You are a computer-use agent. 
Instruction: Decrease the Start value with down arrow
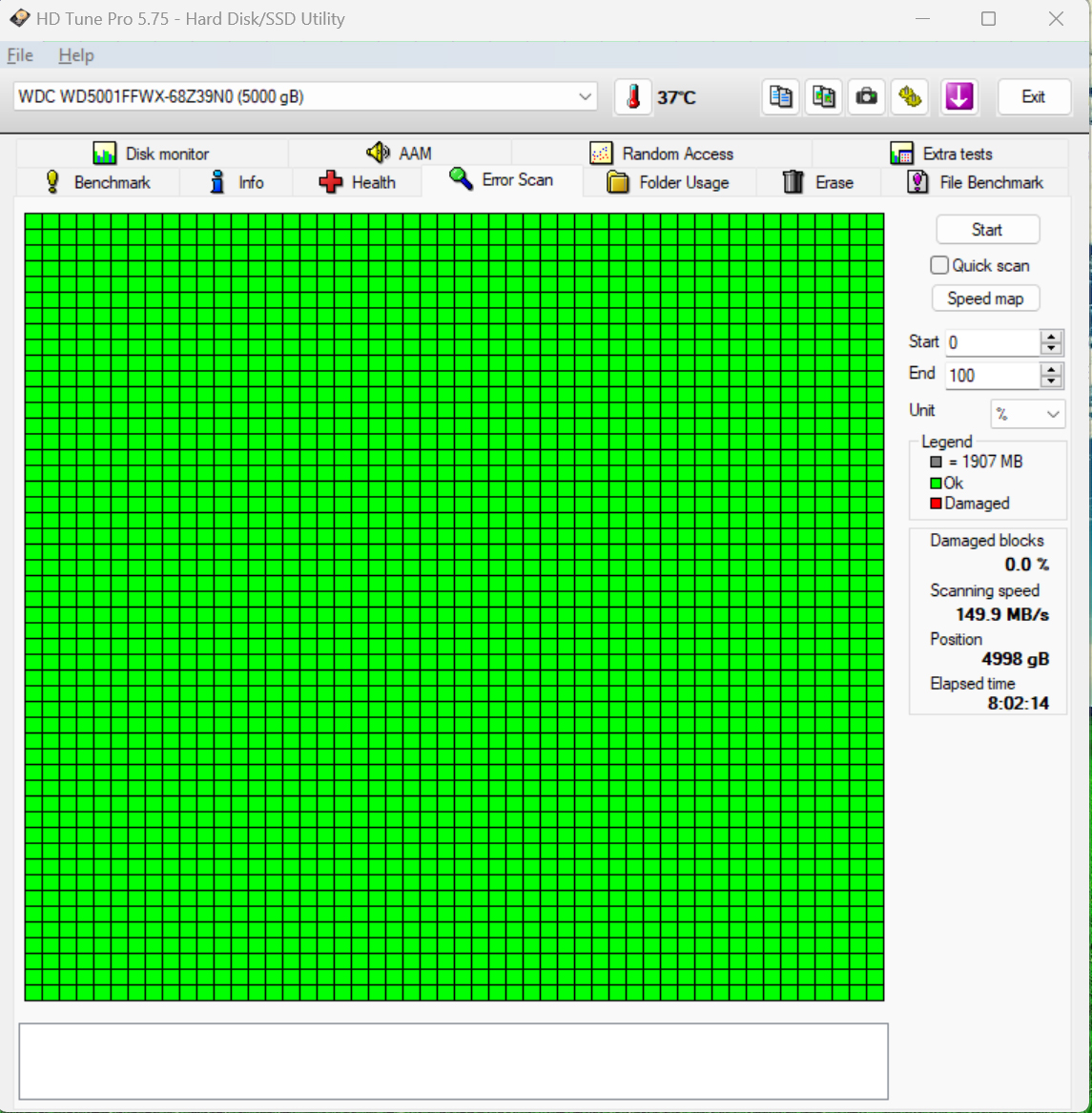click(1051, 348)
